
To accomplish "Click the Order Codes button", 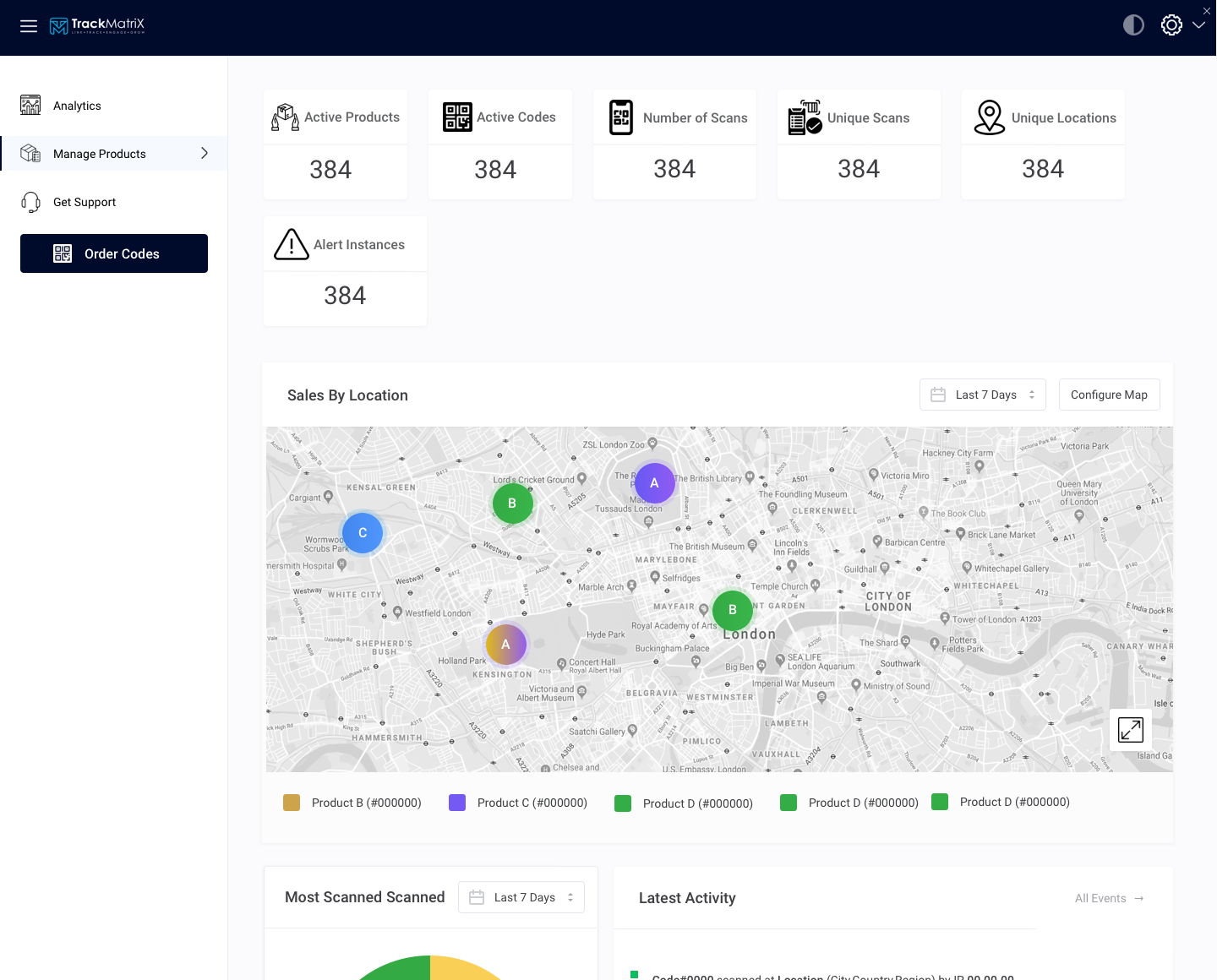I will coord(114,253).
